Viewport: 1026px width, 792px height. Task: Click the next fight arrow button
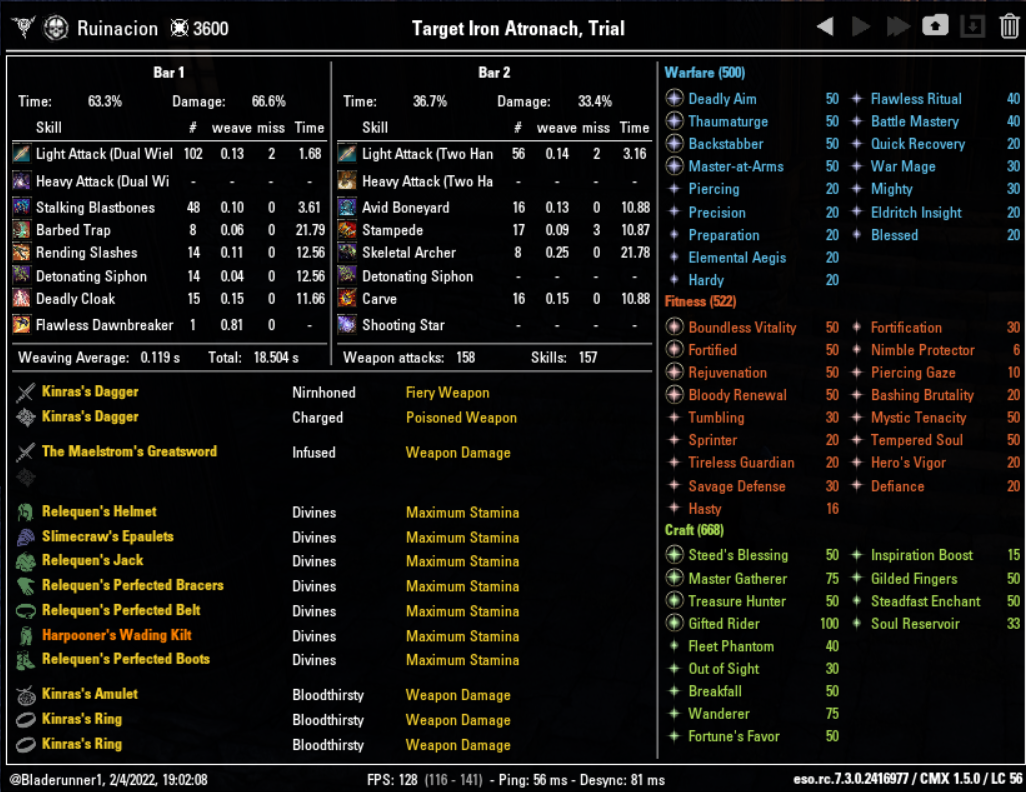[861, 27]
